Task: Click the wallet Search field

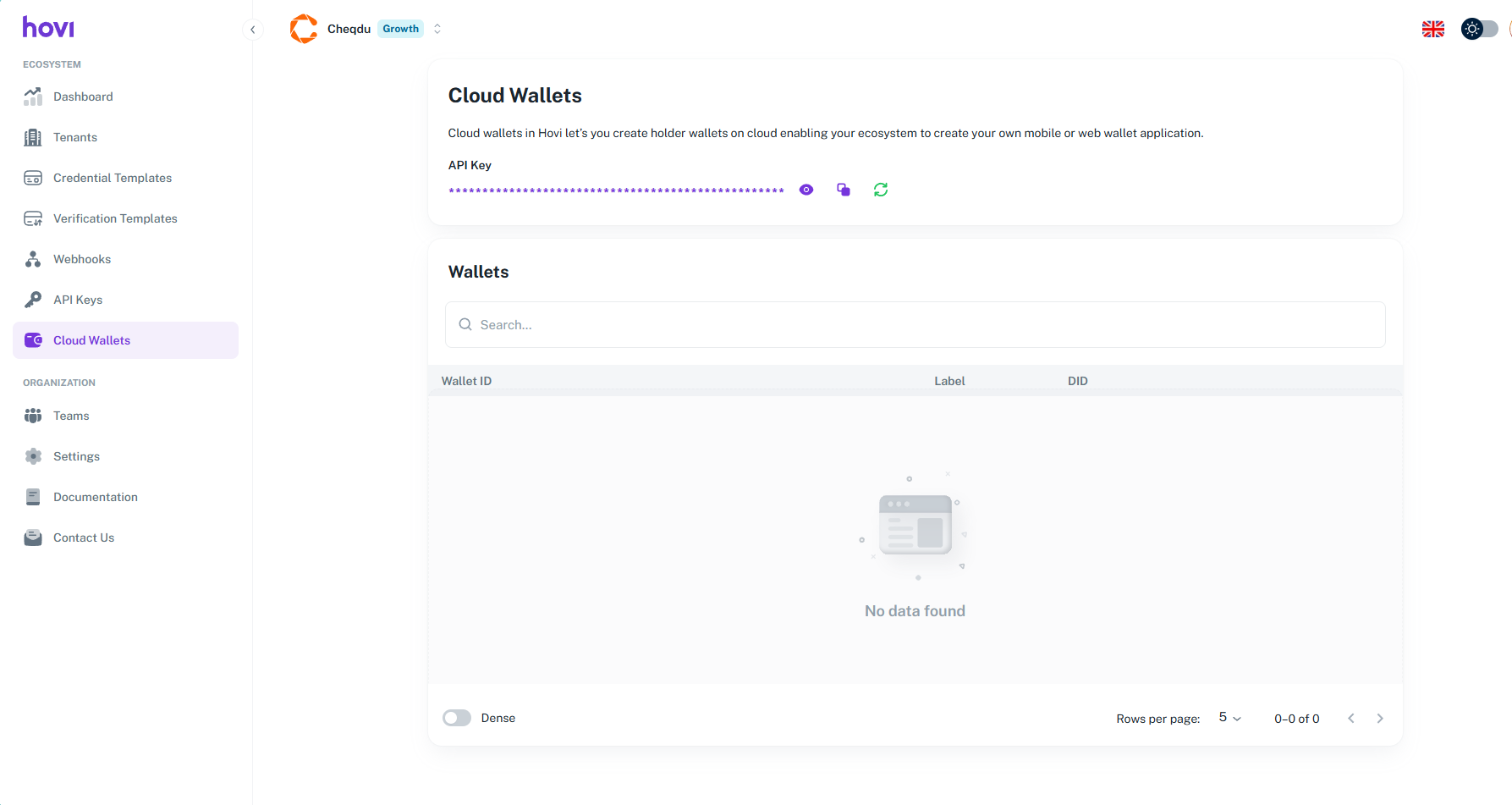Action: (915, 325)
